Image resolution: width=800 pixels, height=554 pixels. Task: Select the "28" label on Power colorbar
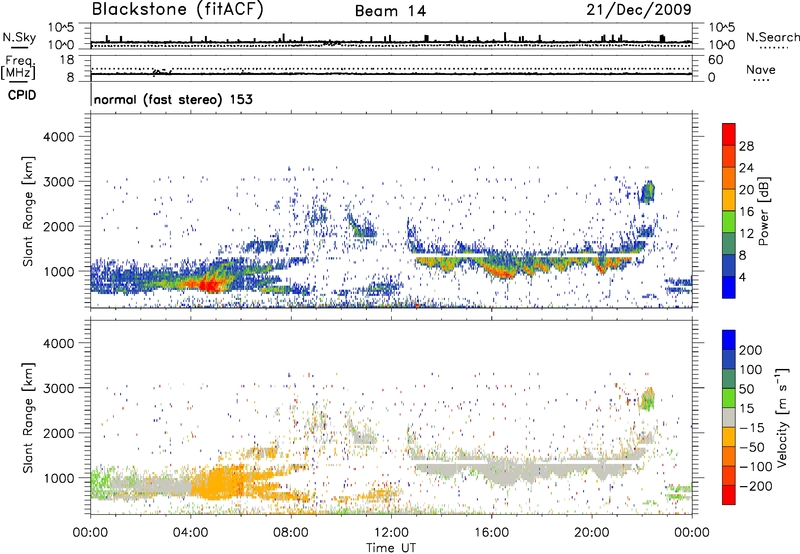click(746, 146)
